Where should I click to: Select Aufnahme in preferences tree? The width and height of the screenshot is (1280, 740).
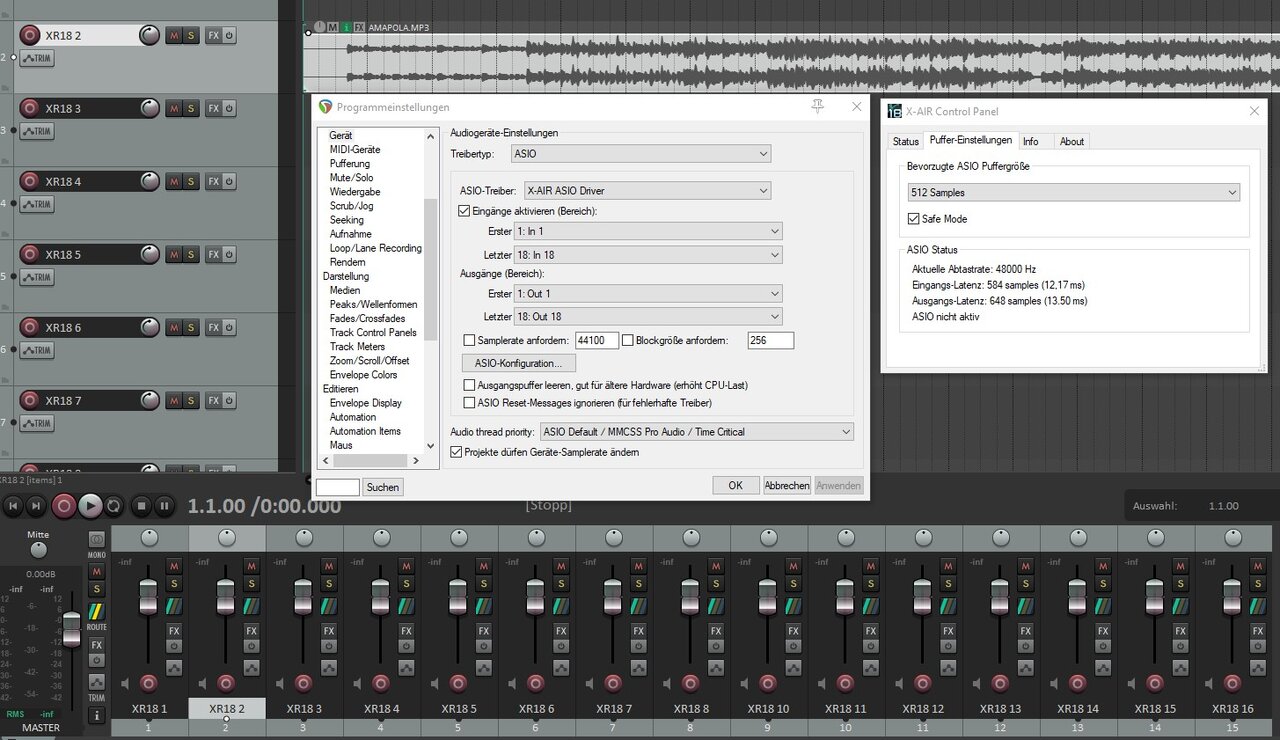(x=351, y=234)
